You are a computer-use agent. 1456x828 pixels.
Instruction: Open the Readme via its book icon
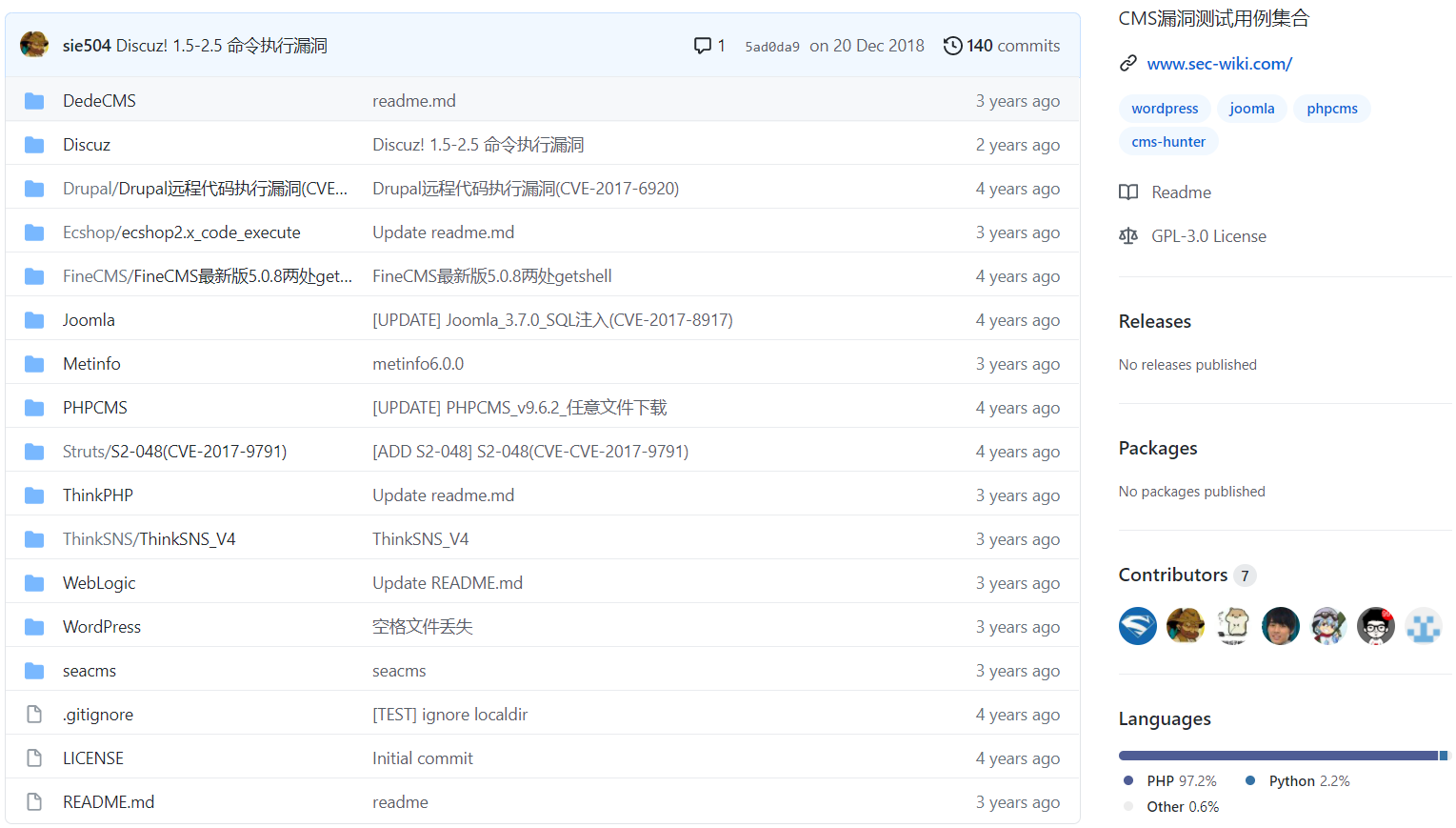click(1128, 192)
